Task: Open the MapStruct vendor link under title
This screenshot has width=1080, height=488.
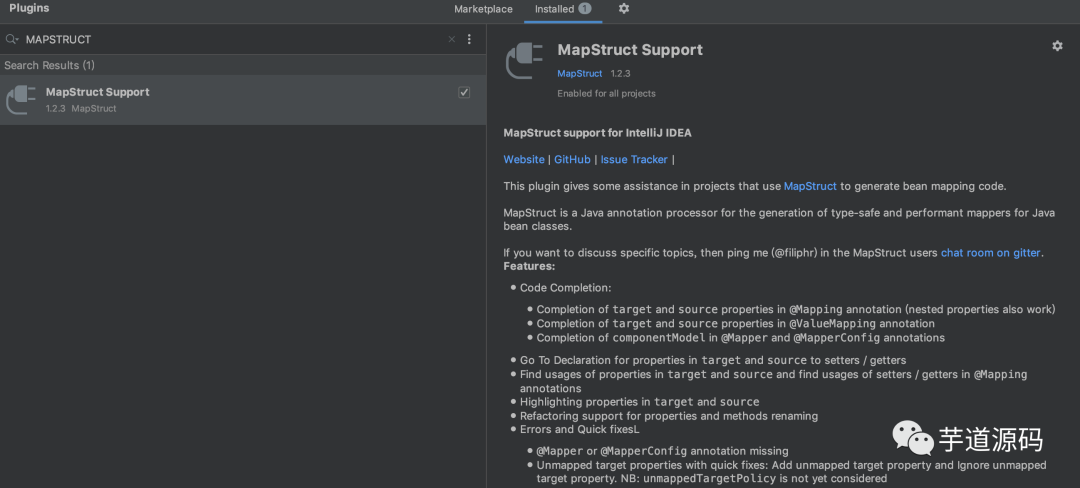Action: (580, 73)
